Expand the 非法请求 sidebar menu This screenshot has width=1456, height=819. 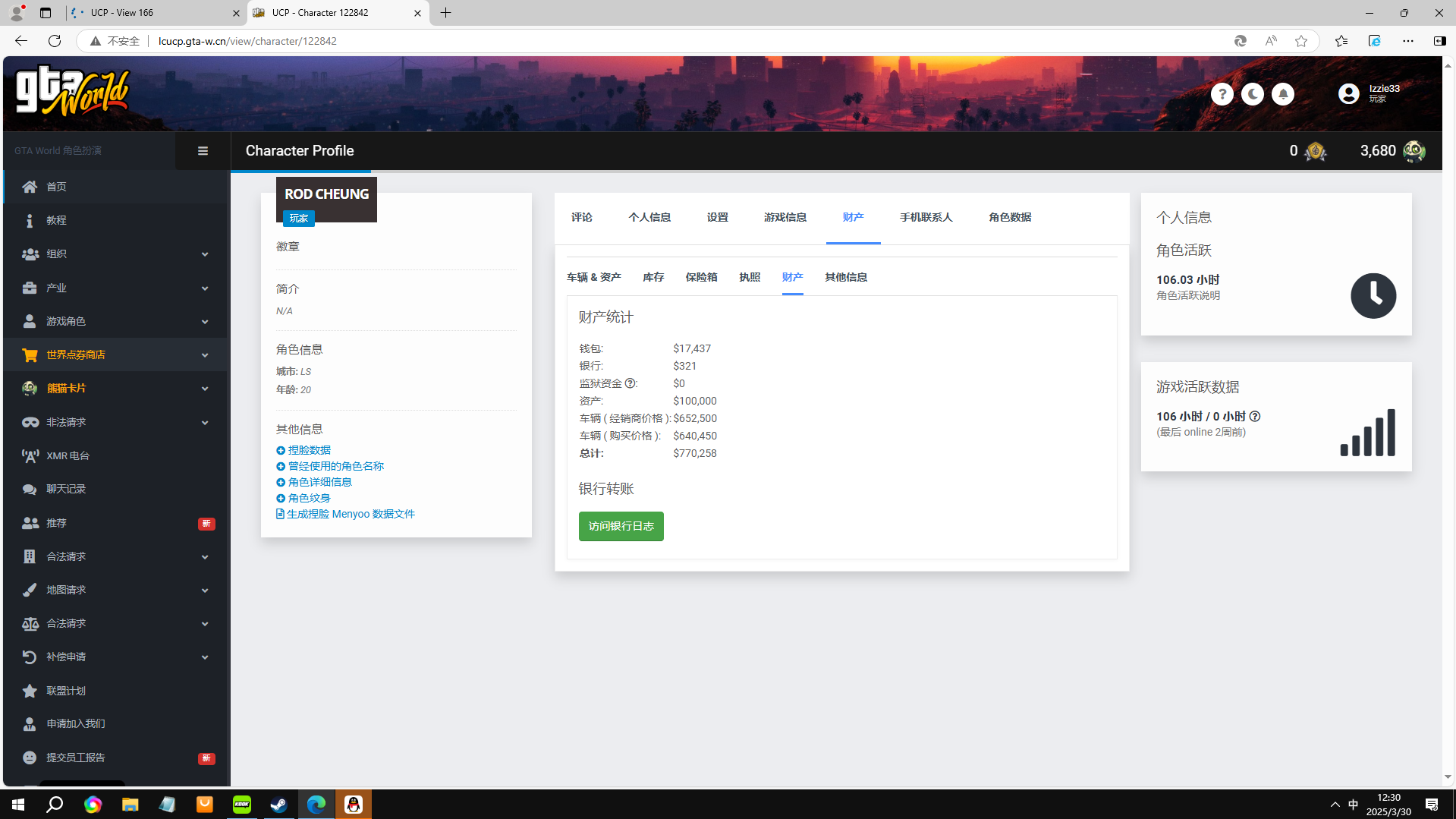click(115, 422)
